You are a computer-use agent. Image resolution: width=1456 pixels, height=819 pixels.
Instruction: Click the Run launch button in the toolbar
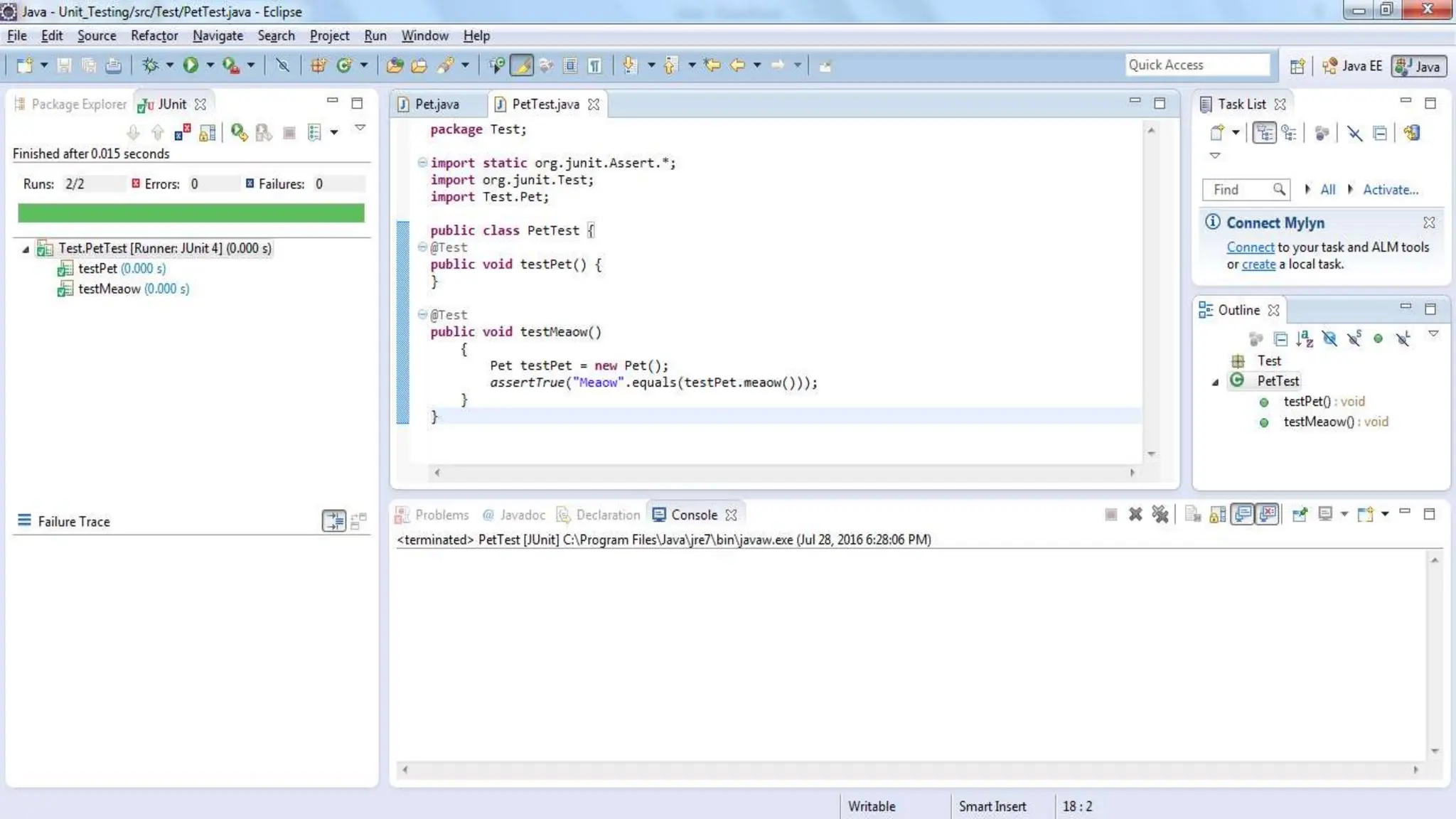(191, 65)
